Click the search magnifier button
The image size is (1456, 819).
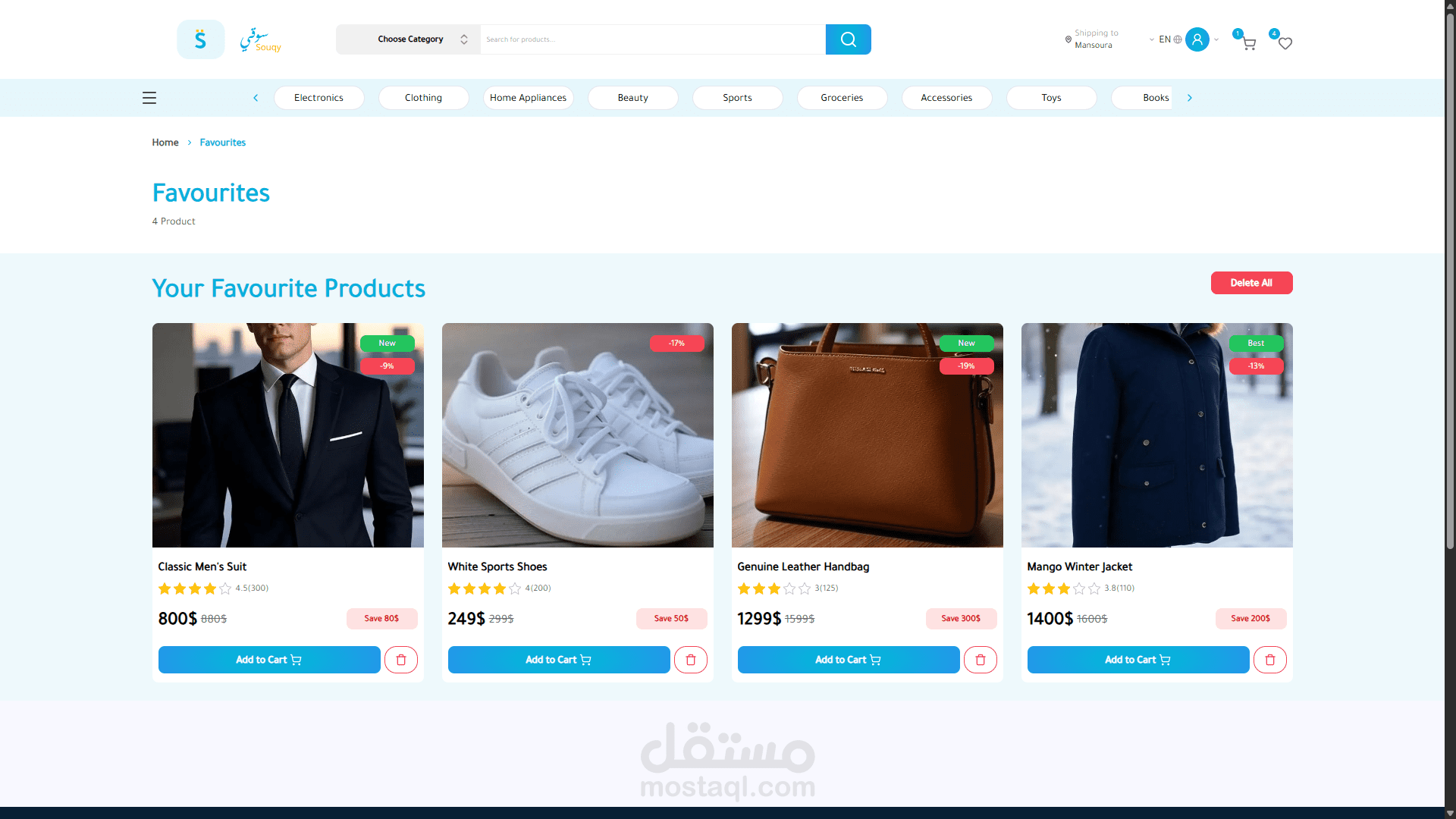coord(848,39)
